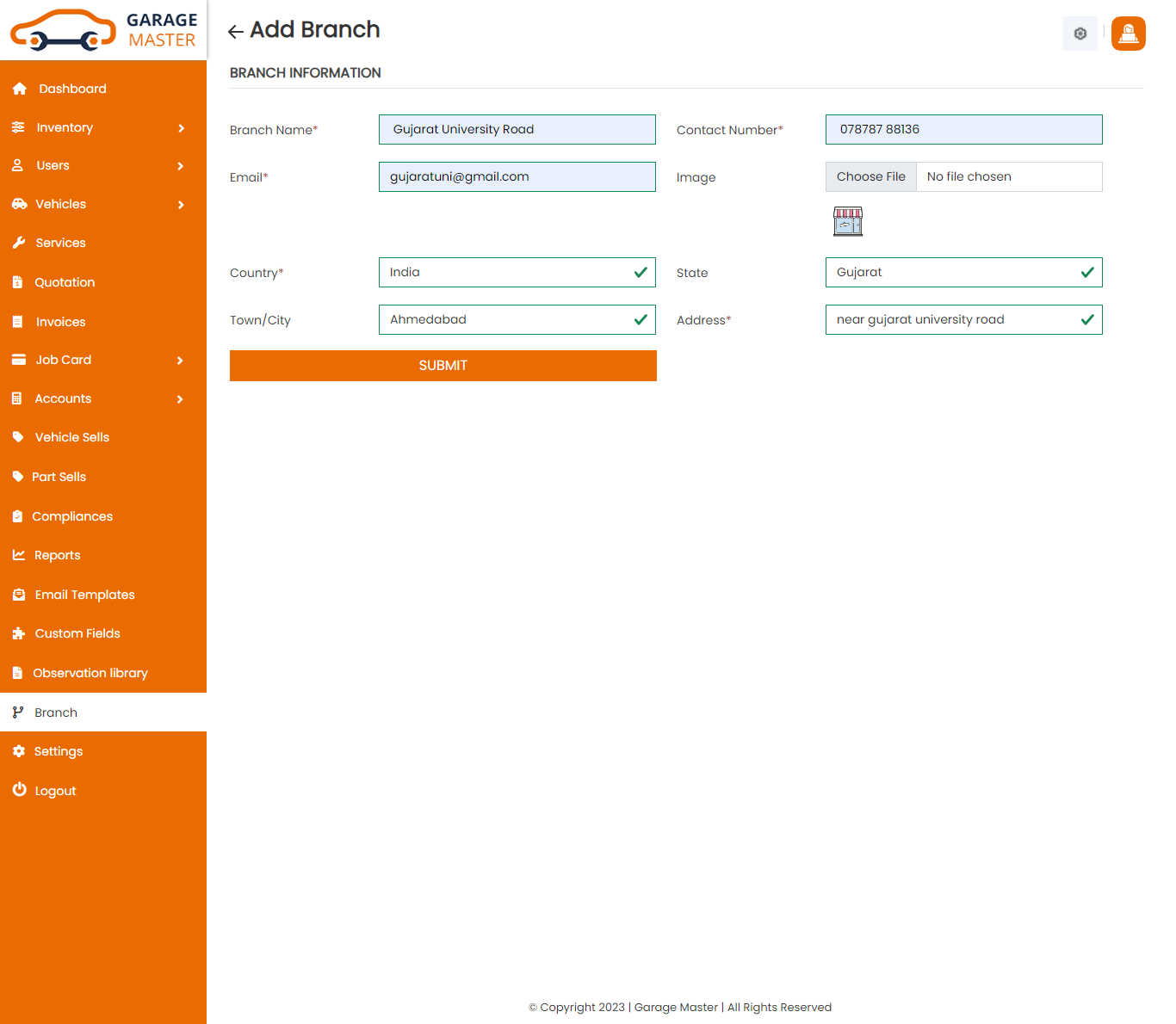This screenshot has width=1176, height=1024.
Task: Click the back arrow beside Add Branch
Action: pyautogui.click(x=235, y=32)
